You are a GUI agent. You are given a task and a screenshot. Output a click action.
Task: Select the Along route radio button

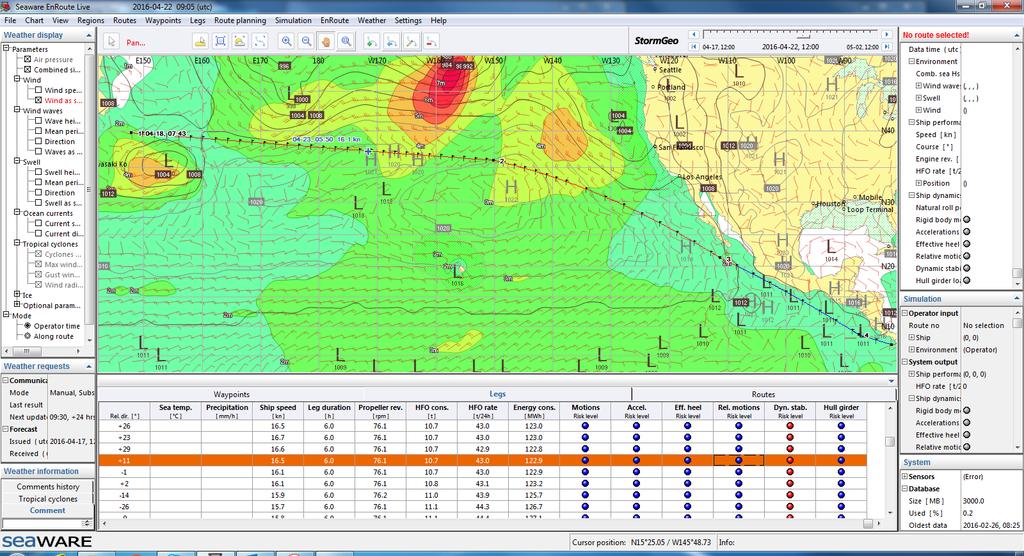pyautogui.click(x=27, y=336)
